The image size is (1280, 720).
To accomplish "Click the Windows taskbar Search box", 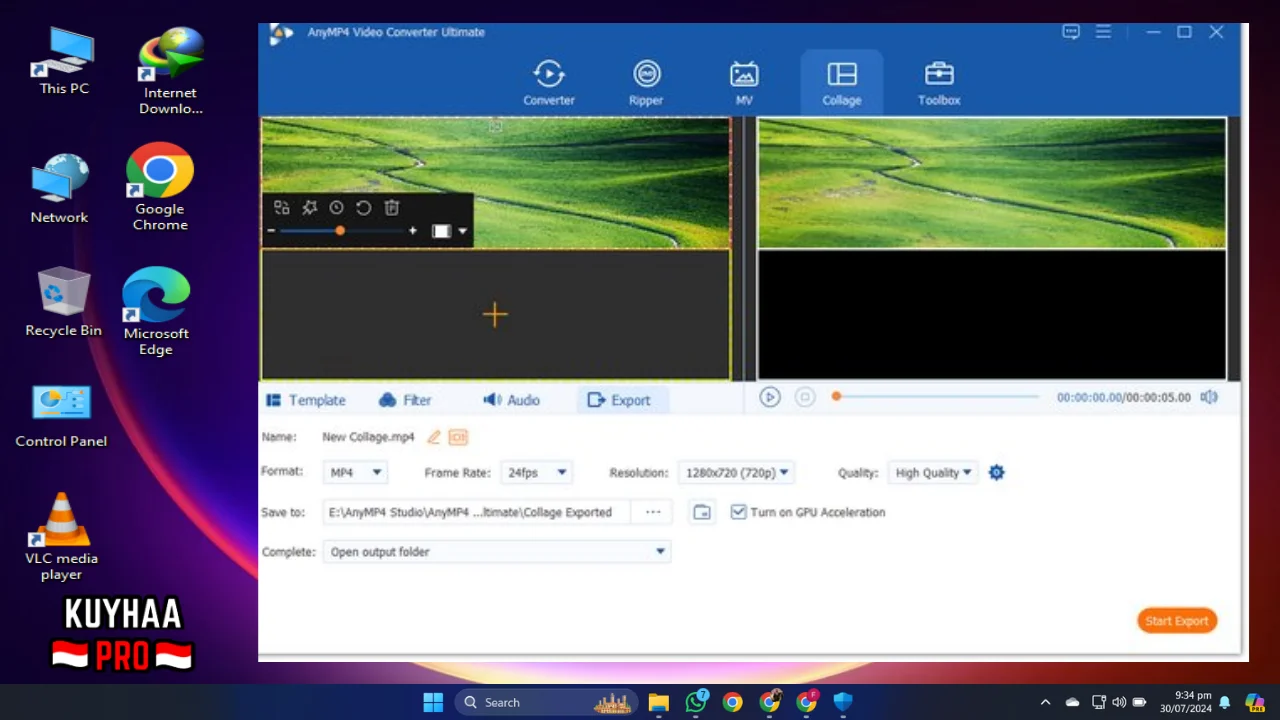I will click(546, 702).
